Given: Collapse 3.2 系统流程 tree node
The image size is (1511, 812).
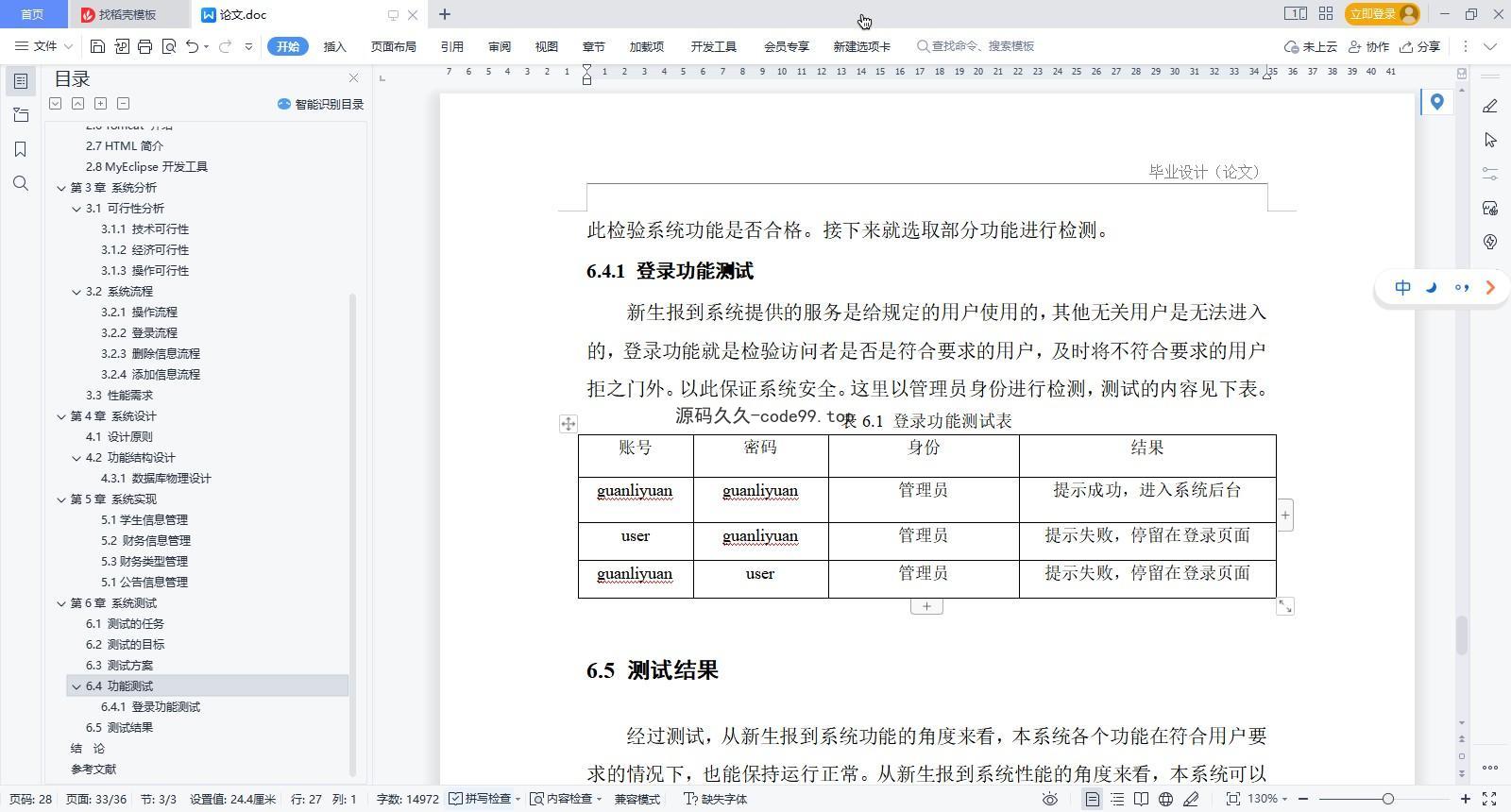Looking at the screenshot, I should tap(76, 292).
